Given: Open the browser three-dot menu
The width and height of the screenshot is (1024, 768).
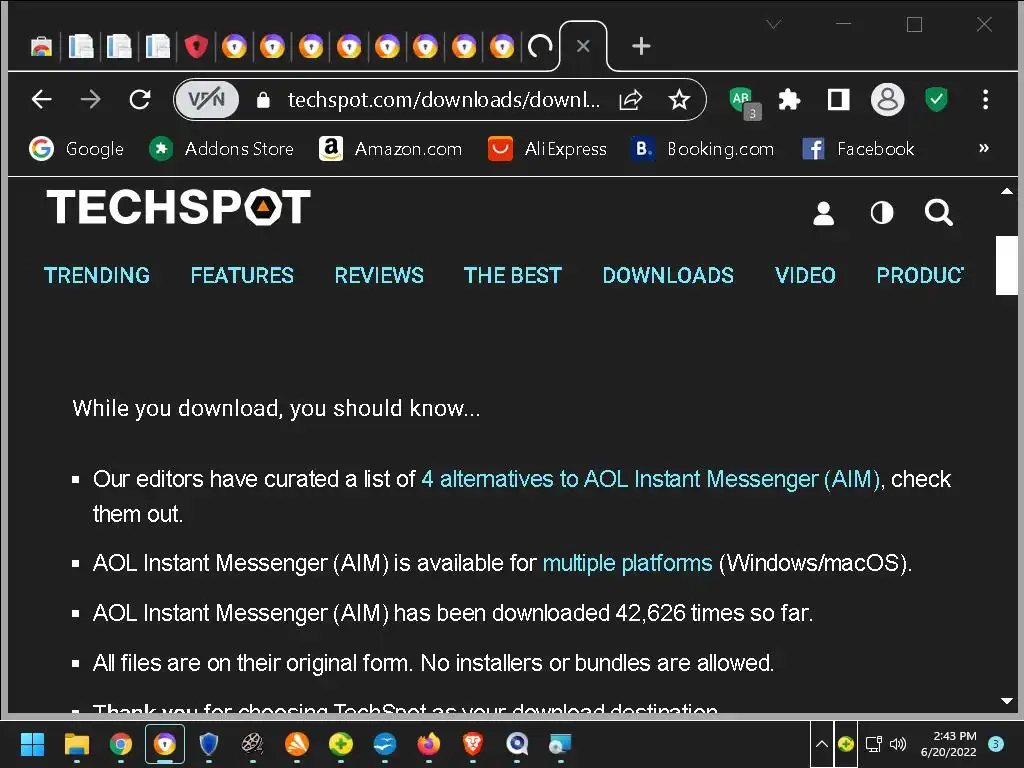Looking at the screenshot, I should point(985,100).
